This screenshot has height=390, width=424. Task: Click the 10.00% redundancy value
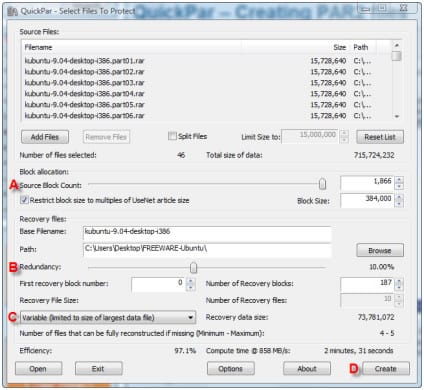coord(381,267)
